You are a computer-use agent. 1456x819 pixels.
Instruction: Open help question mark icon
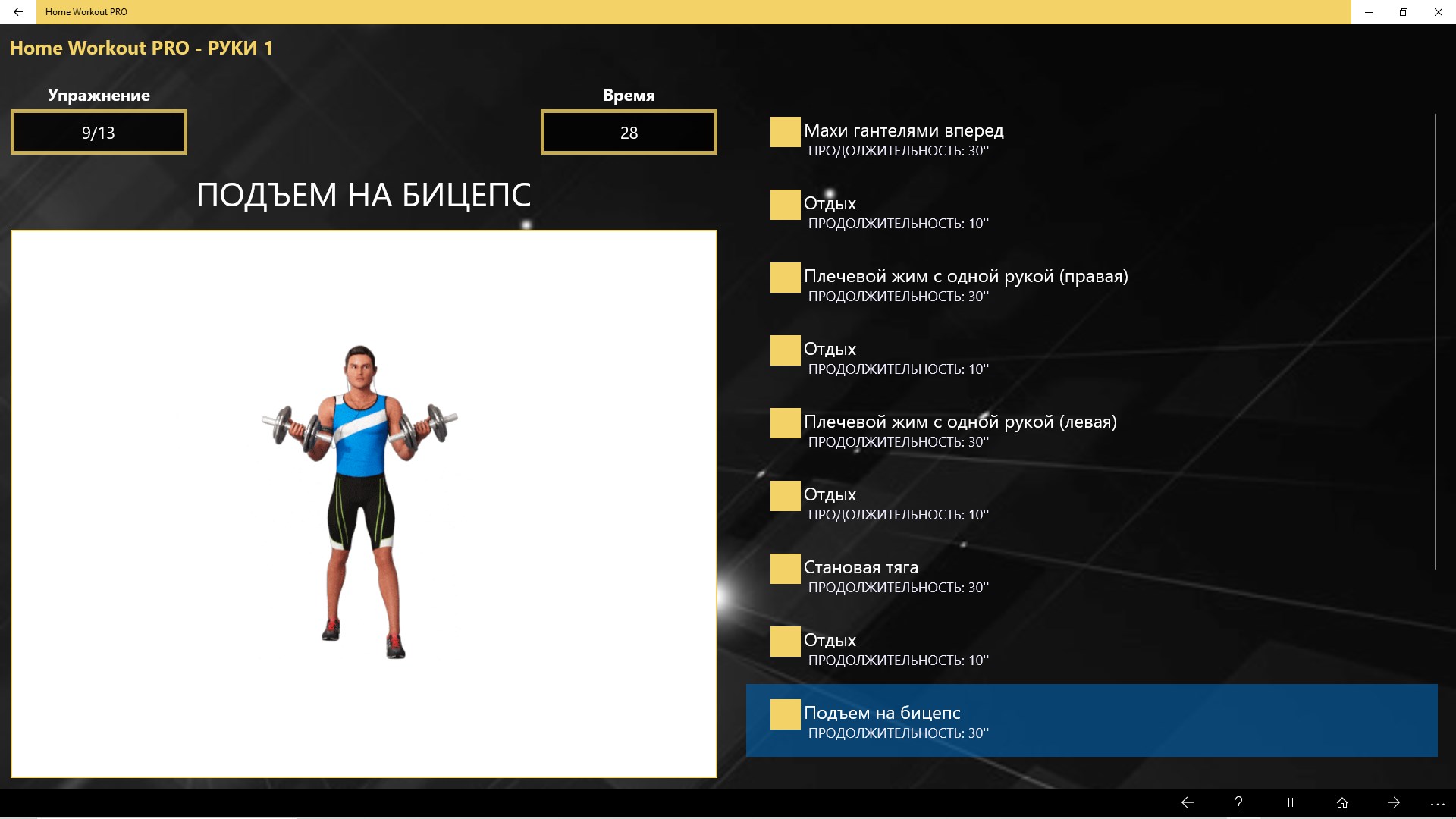(x=1238, y=802)
